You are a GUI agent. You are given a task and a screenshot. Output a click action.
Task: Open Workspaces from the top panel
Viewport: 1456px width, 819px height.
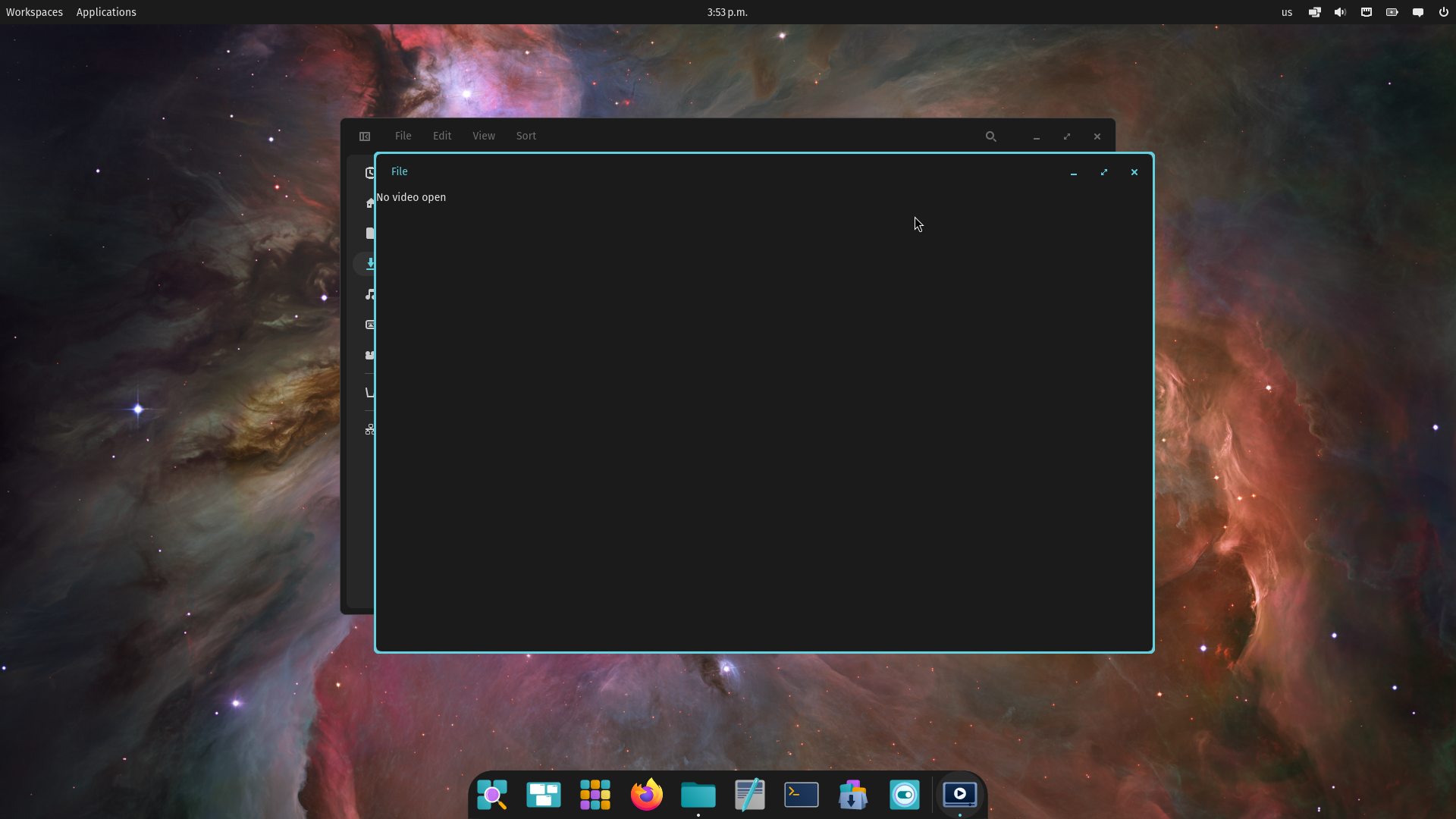coord(34,12)
